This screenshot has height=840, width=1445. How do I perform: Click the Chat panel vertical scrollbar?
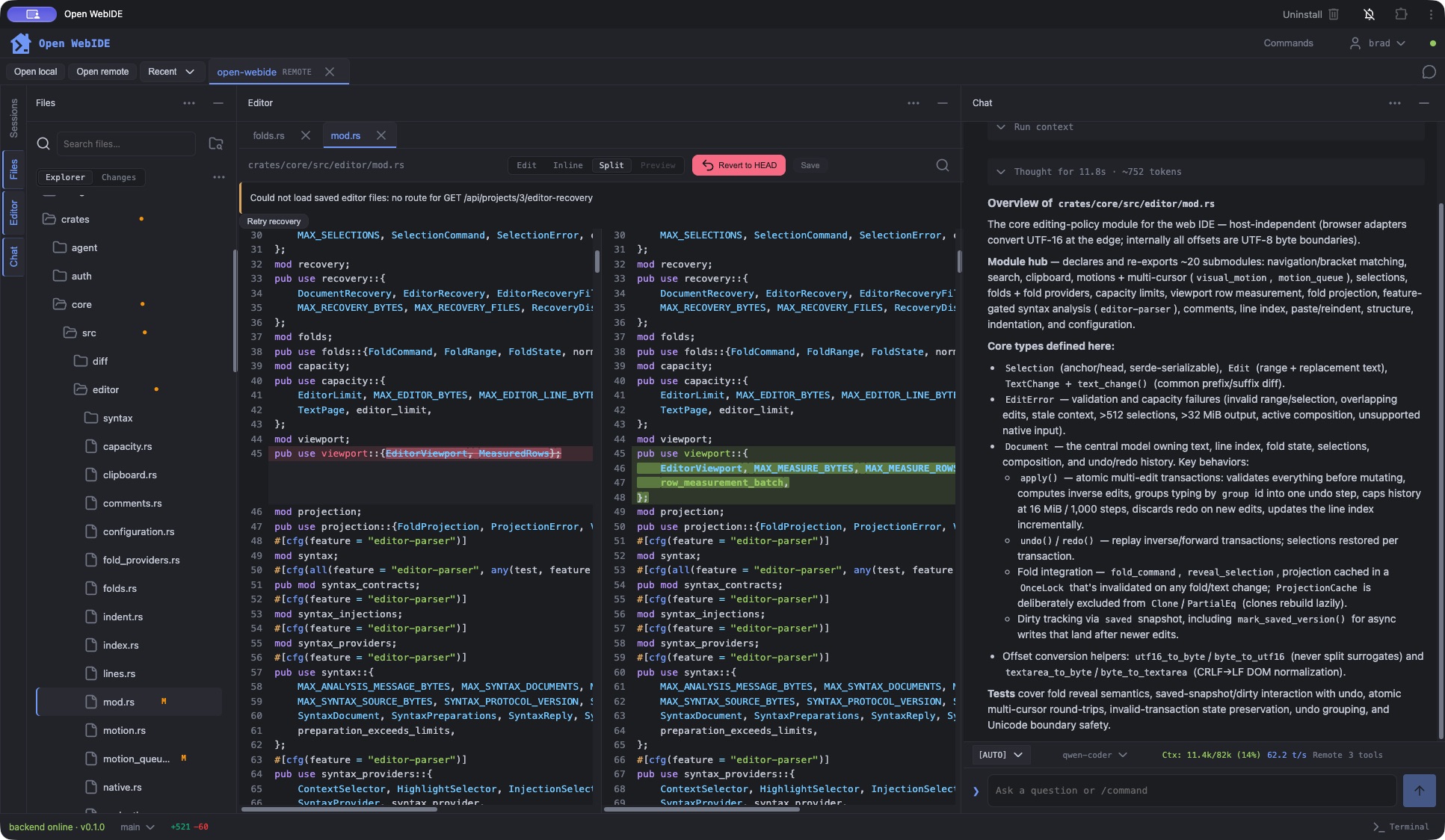1441,471
